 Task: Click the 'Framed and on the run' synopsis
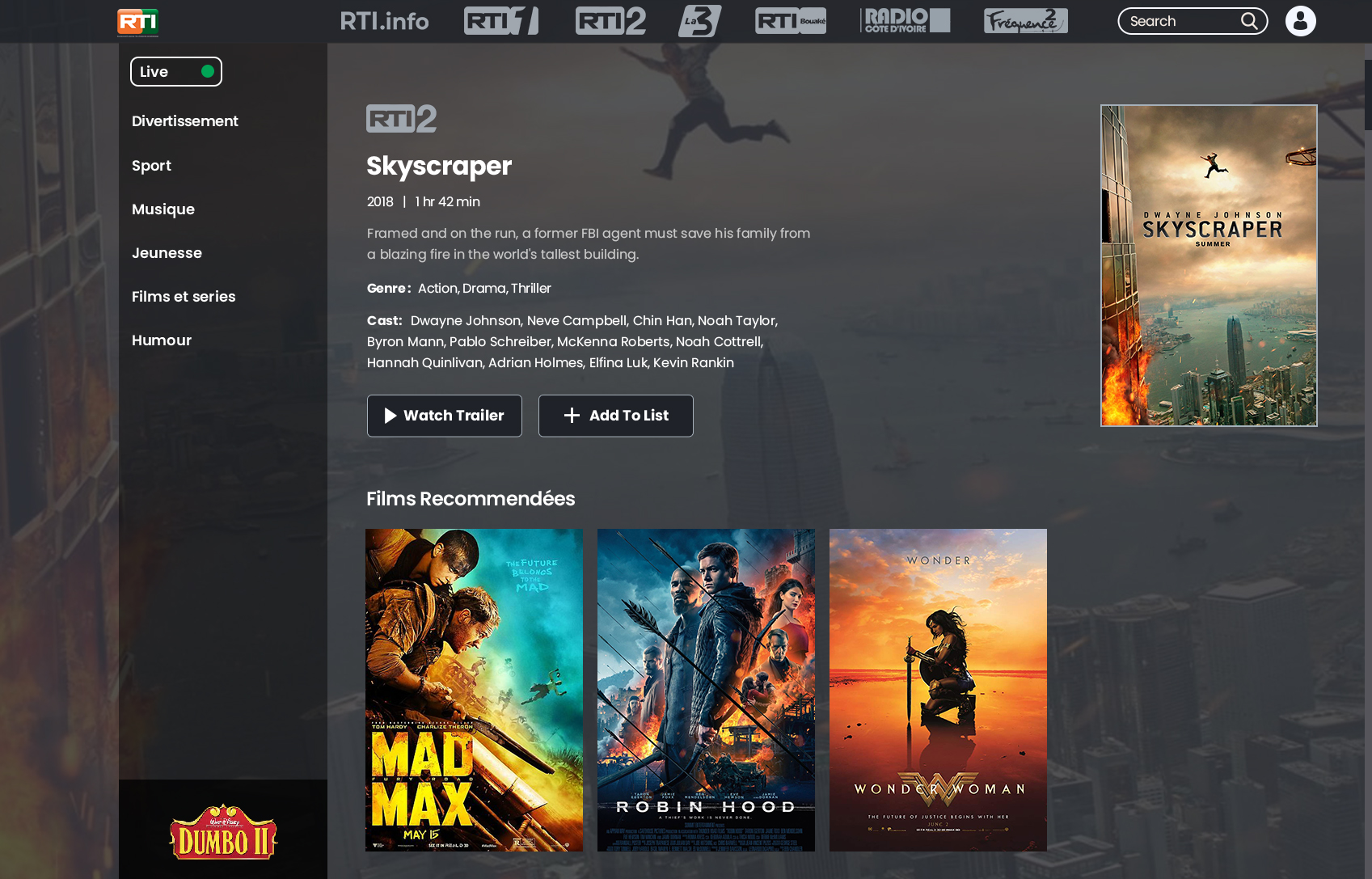pyautogui.click(x=589, y=244)
